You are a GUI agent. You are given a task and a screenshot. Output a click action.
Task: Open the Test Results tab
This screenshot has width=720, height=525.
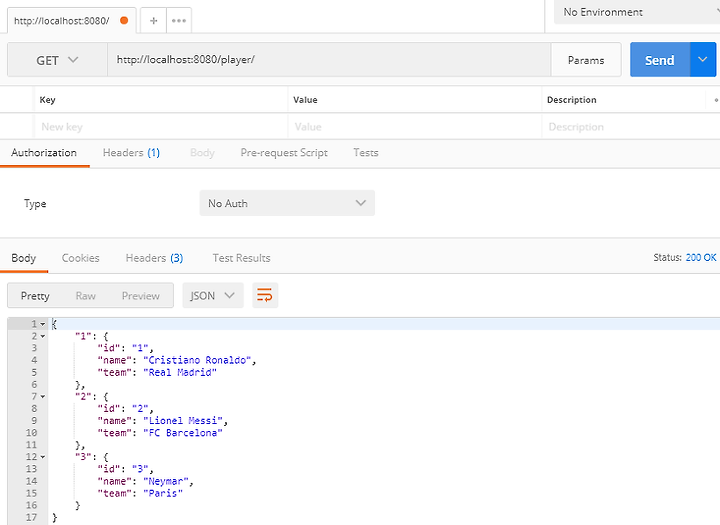pos(242,258)
